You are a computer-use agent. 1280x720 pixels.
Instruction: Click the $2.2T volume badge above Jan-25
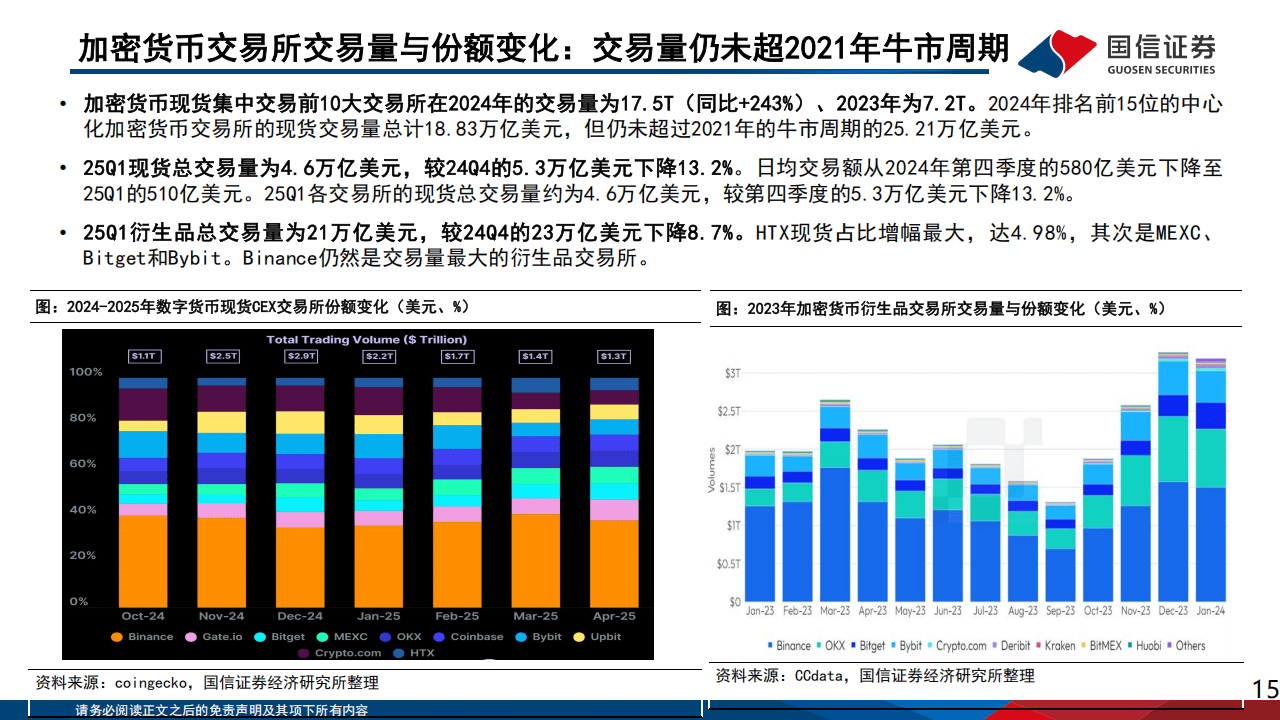pyautogui.click(x=378, y=356)
